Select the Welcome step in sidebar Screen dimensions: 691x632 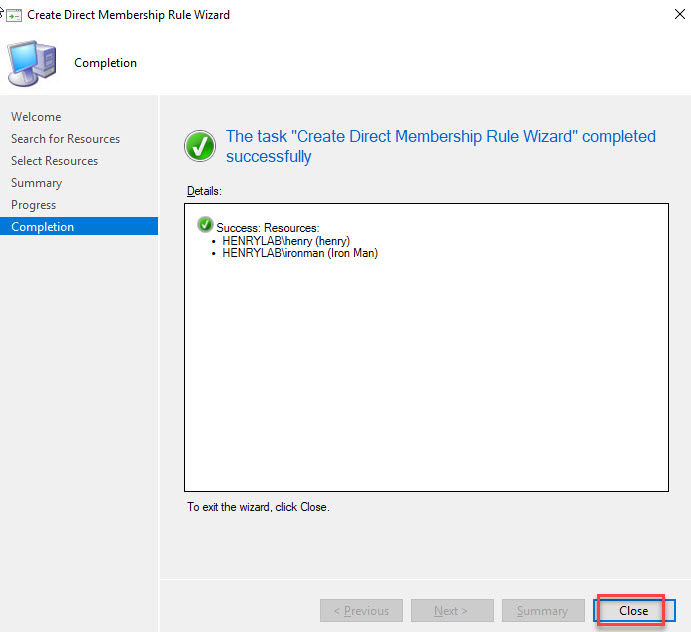(36, 117)
